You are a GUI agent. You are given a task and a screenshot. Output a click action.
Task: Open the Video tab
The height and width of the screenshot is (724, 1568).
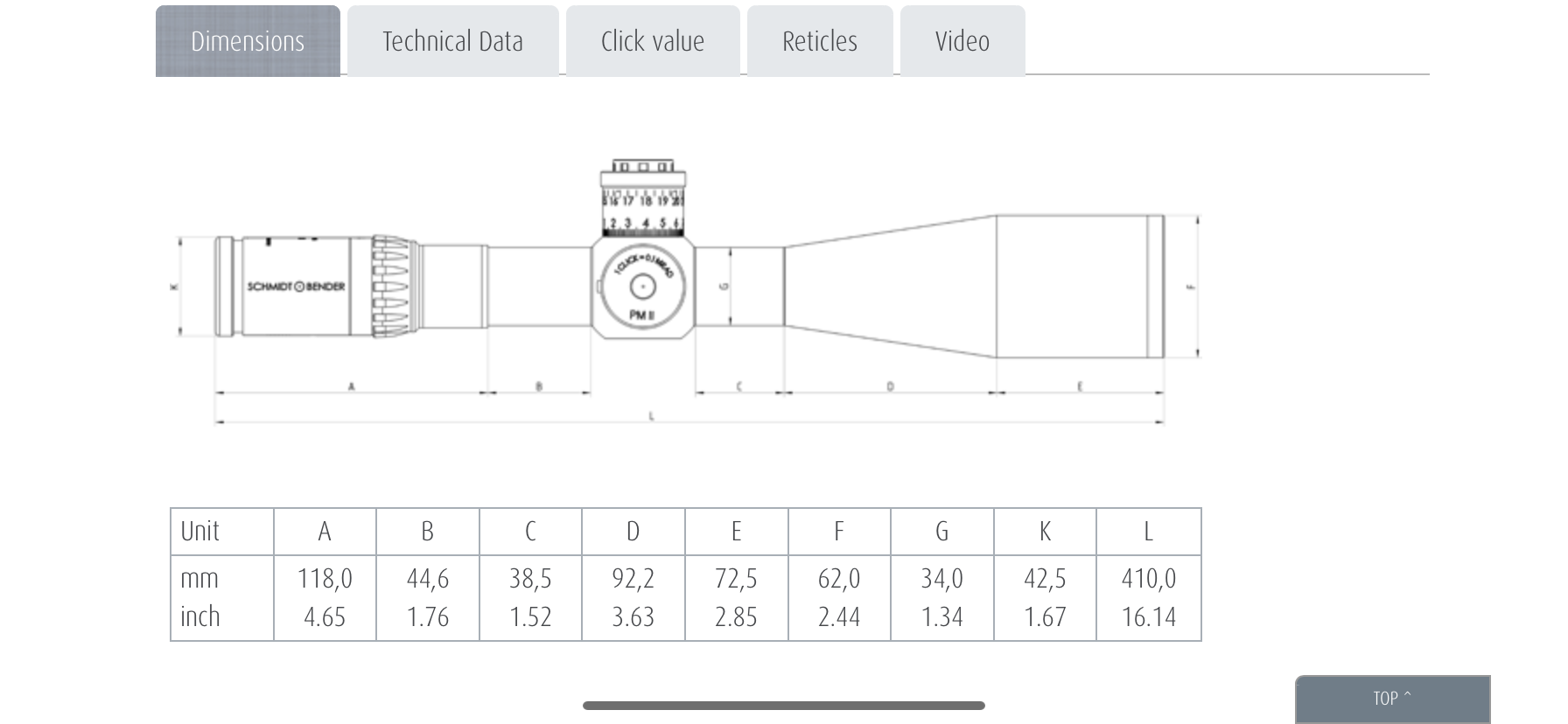[962, 41]
